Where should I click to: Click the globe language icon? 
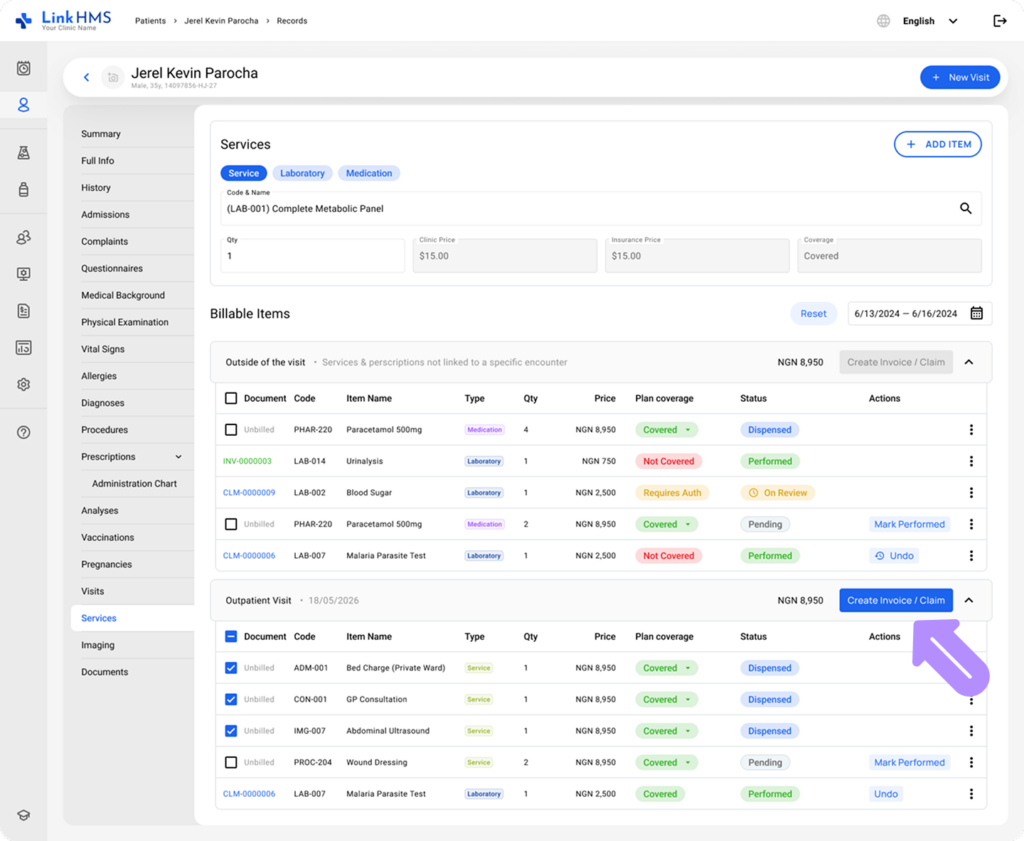(883, 21)
